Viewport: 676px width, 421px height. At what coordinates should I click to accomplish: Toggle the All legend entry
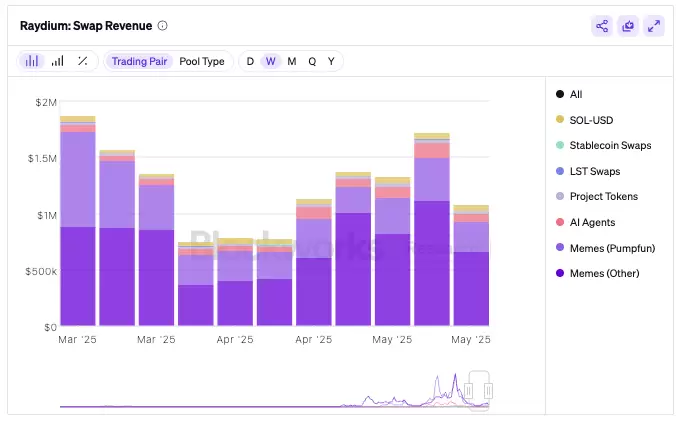point(569,94)
